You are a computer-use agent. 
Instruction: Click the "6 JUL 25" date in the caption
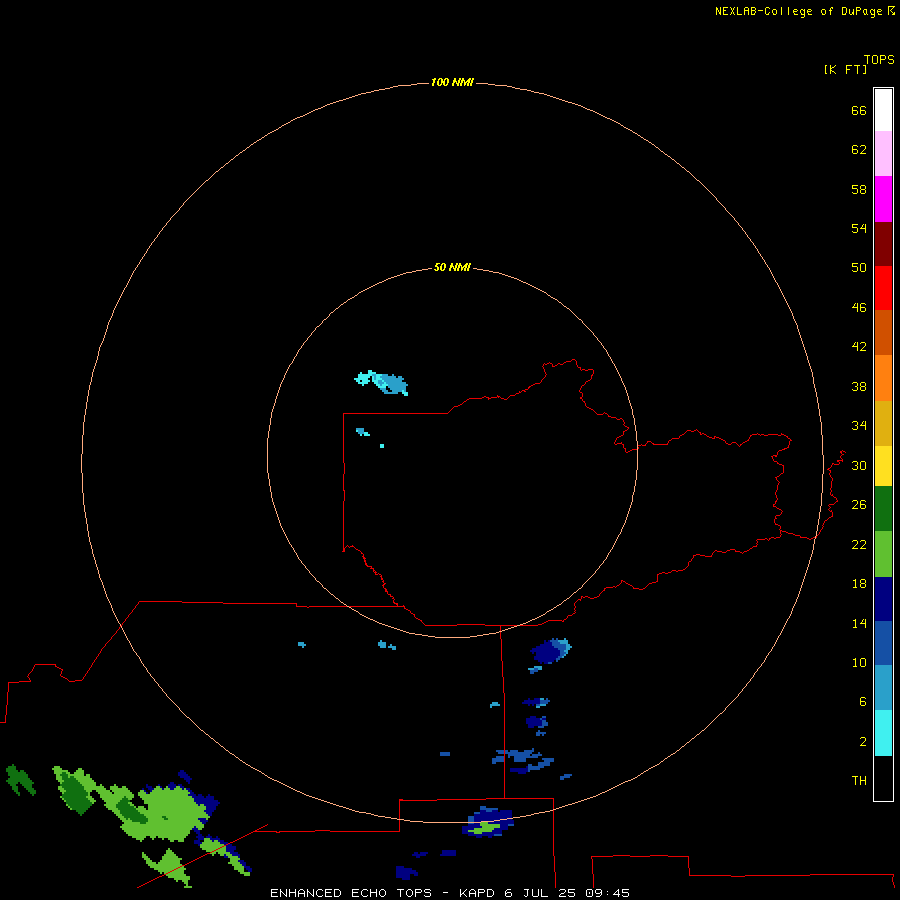pyautogui.click(x=540, y=893)
